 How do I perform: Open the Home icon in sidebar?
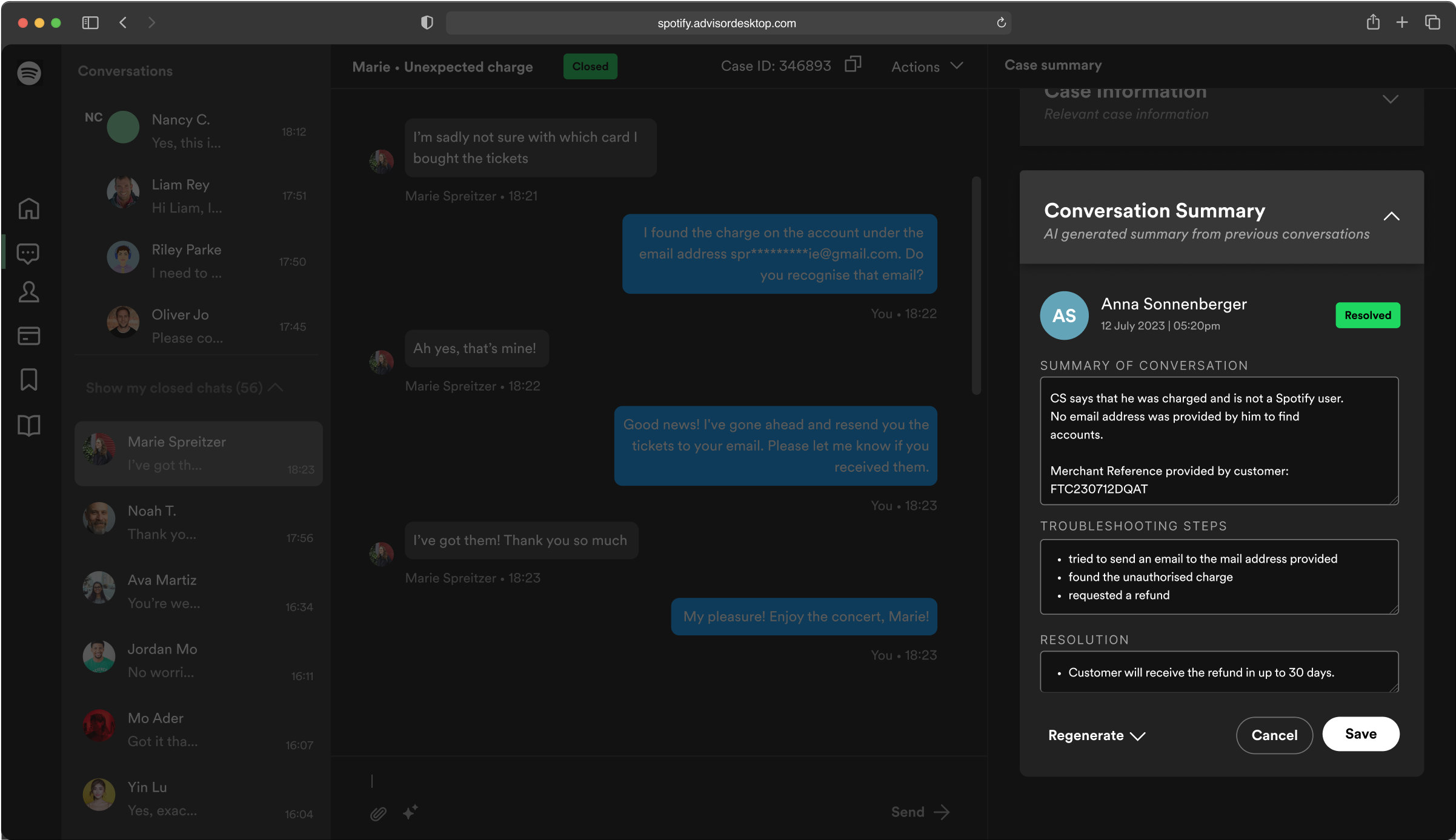(28, 208)
